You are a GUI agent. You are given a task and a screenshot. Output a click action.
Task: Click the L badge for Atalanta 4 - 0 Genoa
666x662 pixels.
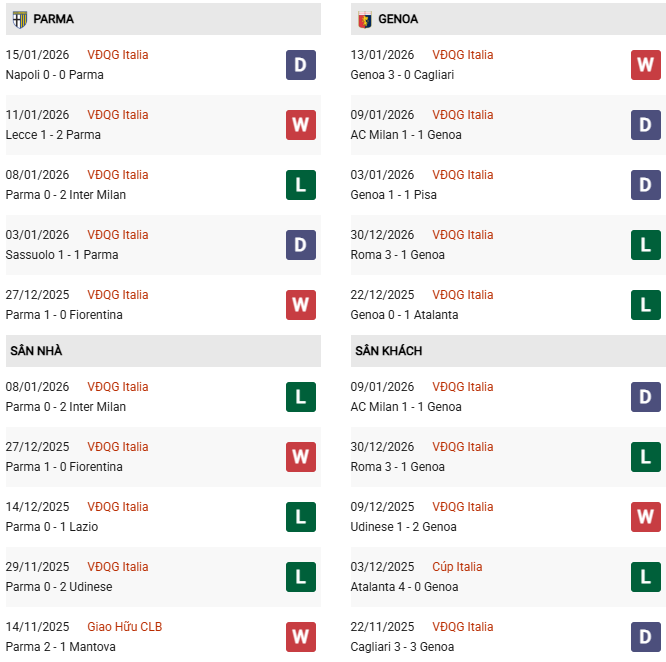(x=645, y=577)
